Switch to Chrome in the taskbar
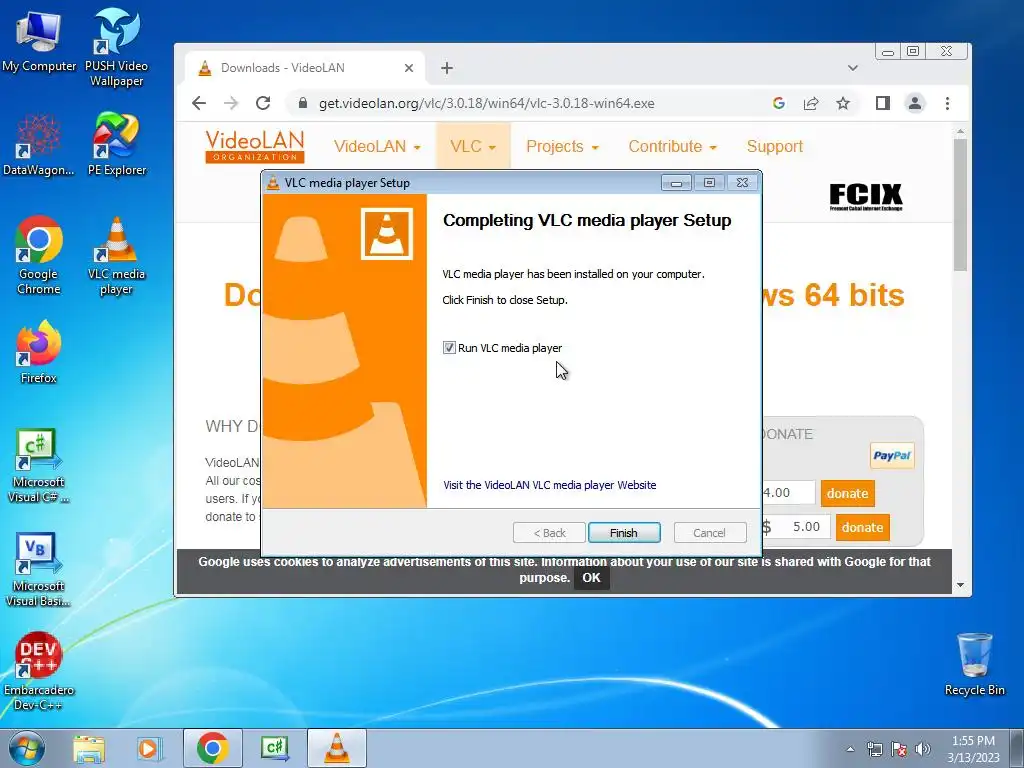 coord(212,748)
